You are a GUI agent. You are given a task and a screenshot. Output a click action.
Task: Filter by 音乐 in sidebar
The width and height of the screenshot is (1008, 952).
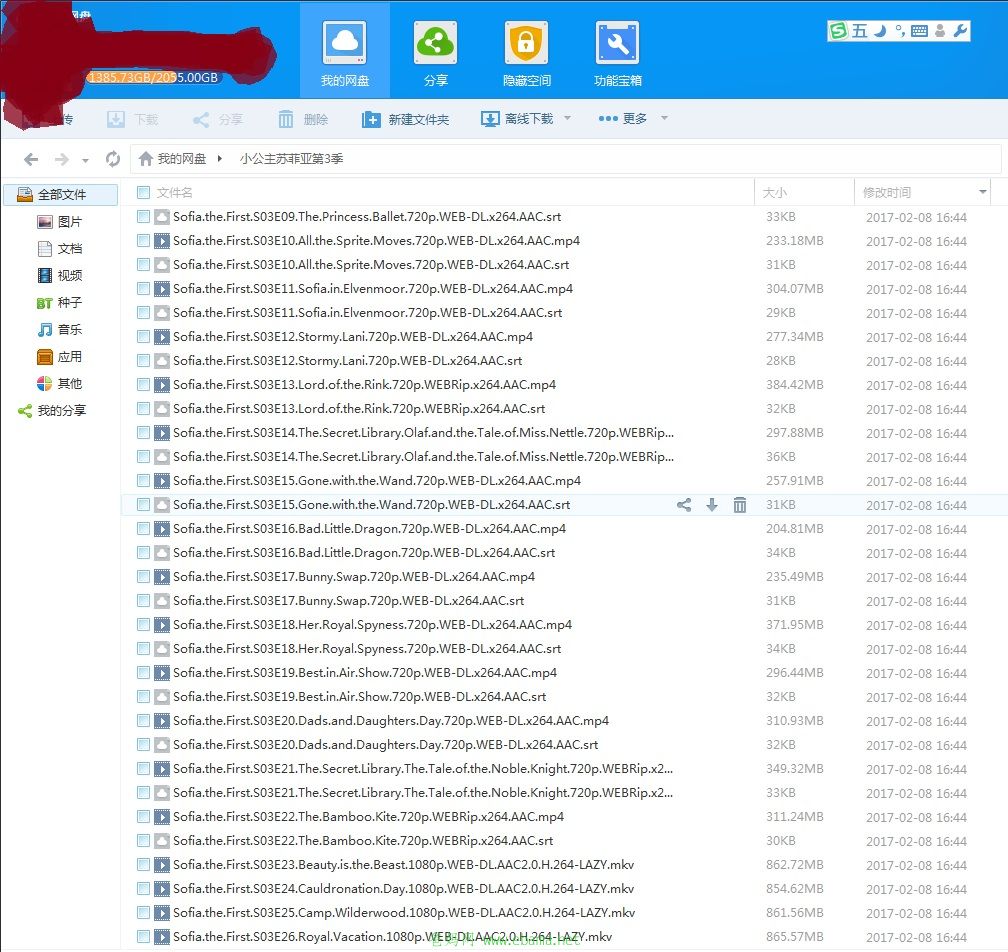(60, 330)
